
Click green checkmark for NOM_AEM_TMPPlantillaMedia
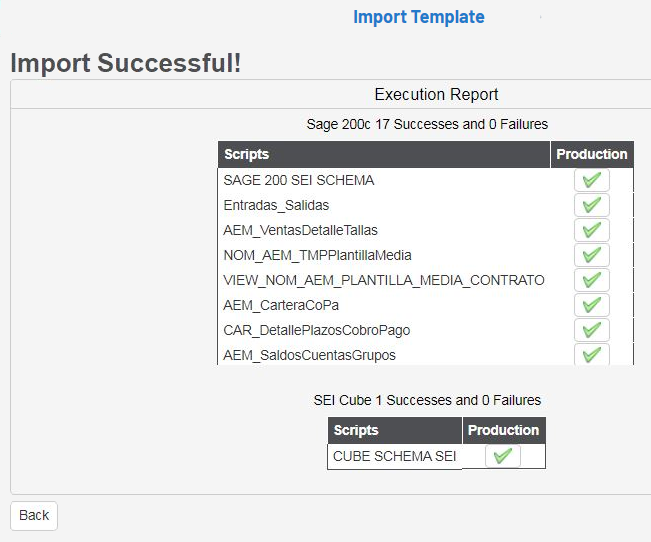pos(592,255)
